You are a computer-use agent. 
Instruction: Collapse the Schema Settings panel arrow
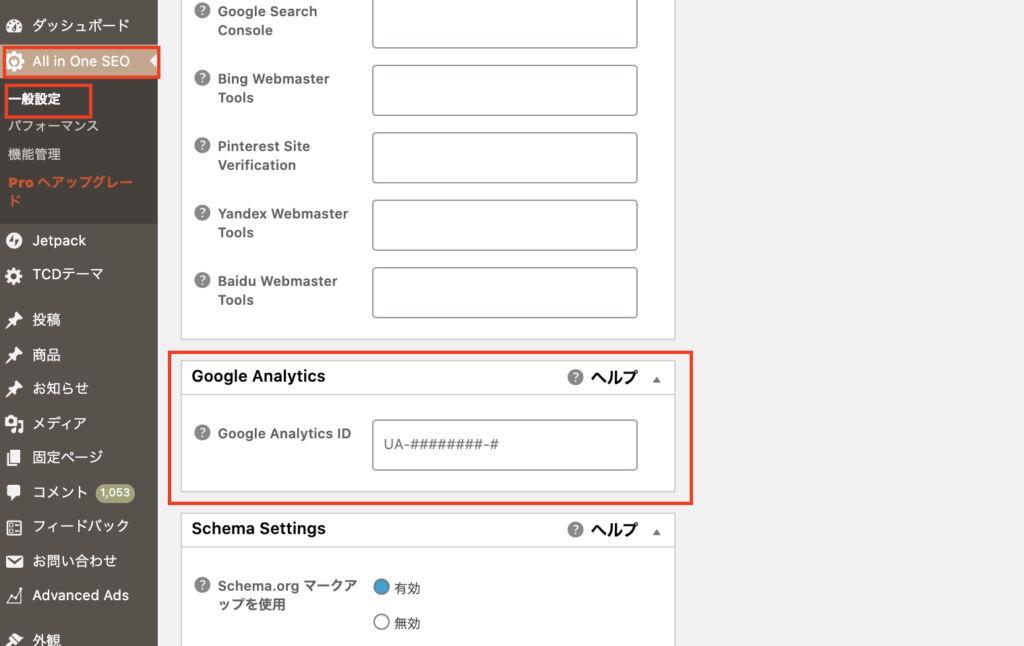(x=656, y=532)
